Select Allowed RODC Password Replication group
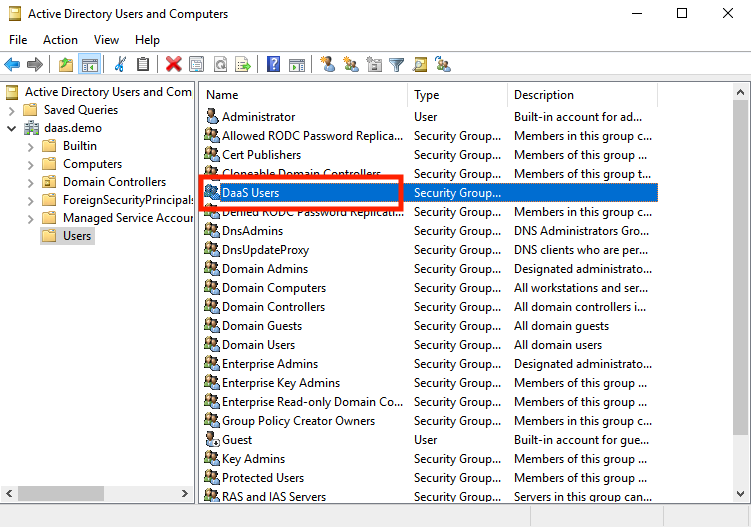 tap(312, 136)
